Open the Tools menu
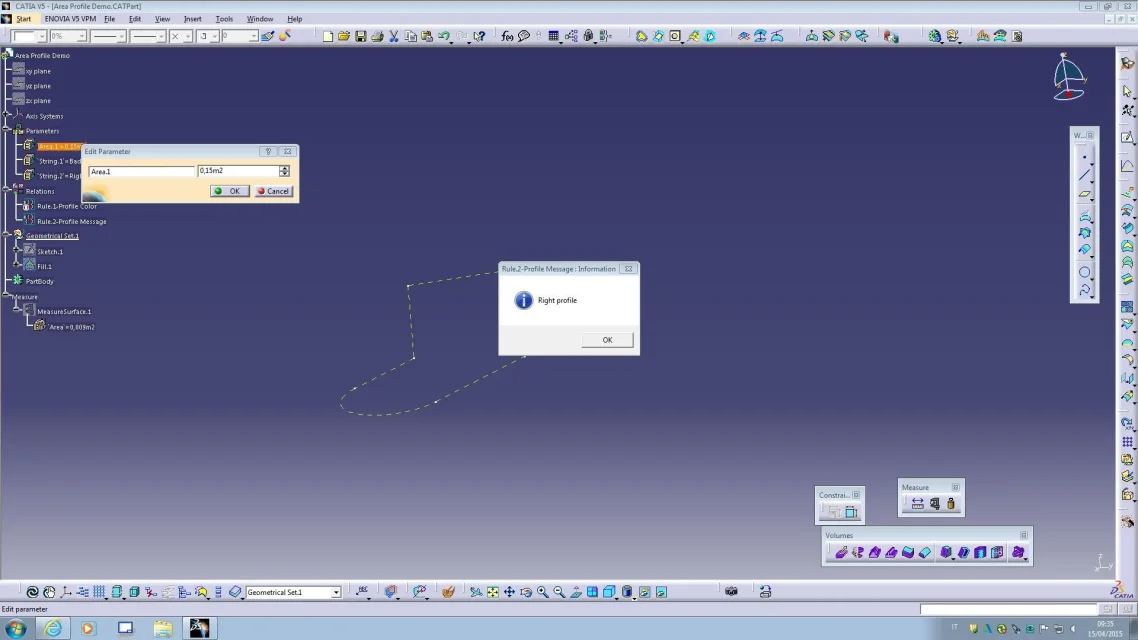Viewport: 1138px width, 640px height. point(224,19)
